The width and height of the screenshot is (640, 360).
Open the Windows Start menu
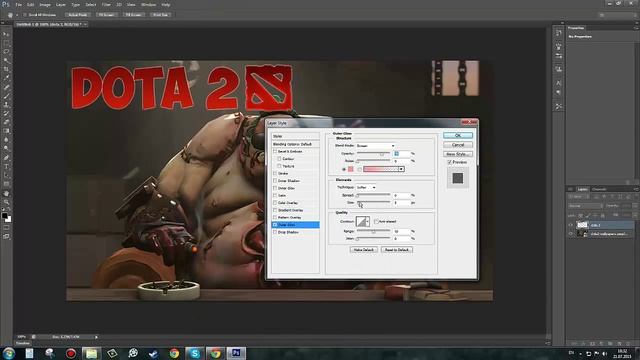(x=9, y=353)
